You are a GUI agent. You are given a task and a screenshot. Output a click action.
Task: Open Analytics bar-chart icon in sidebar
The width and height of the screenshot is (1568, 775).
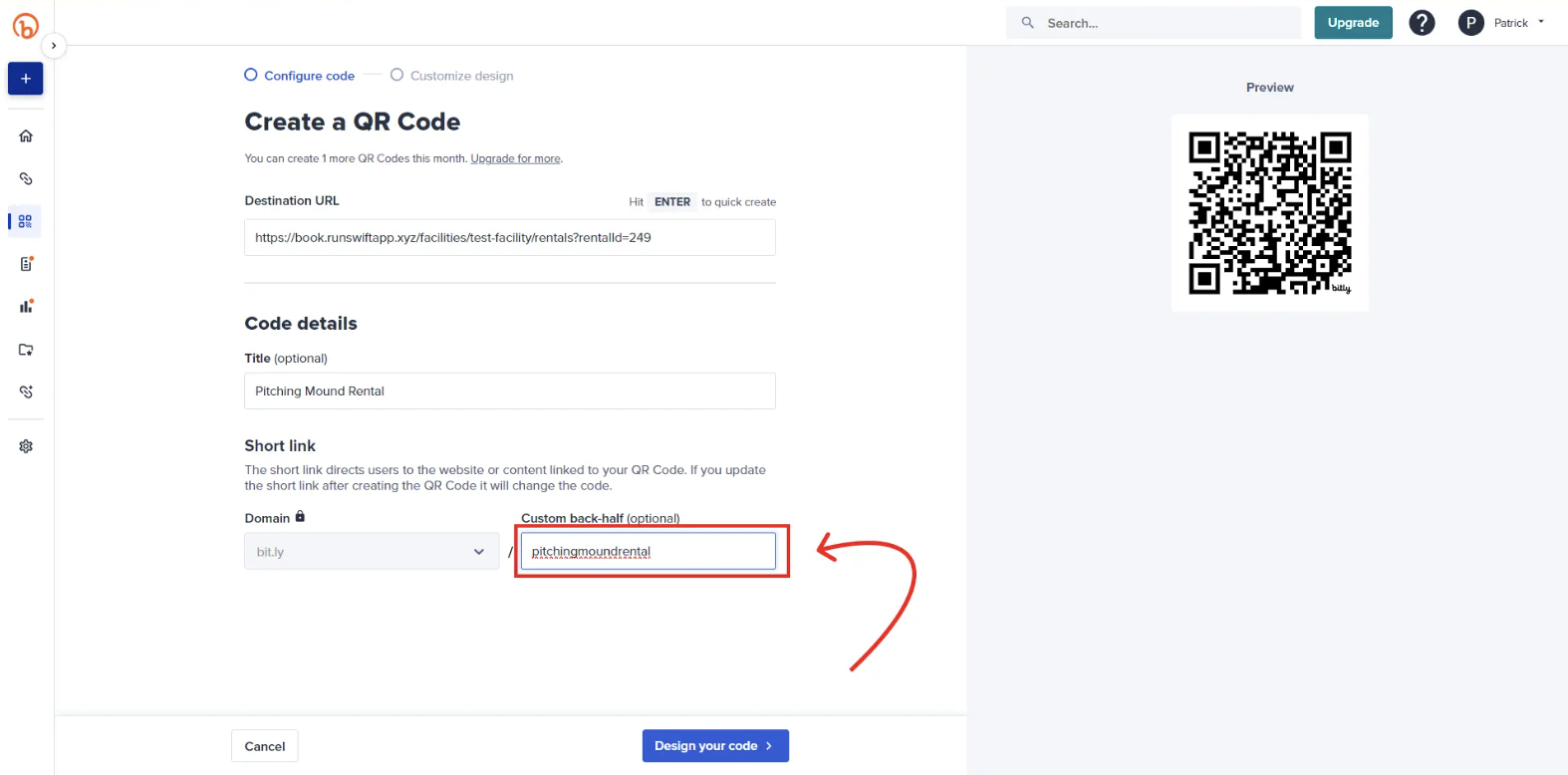click(26, 307)
